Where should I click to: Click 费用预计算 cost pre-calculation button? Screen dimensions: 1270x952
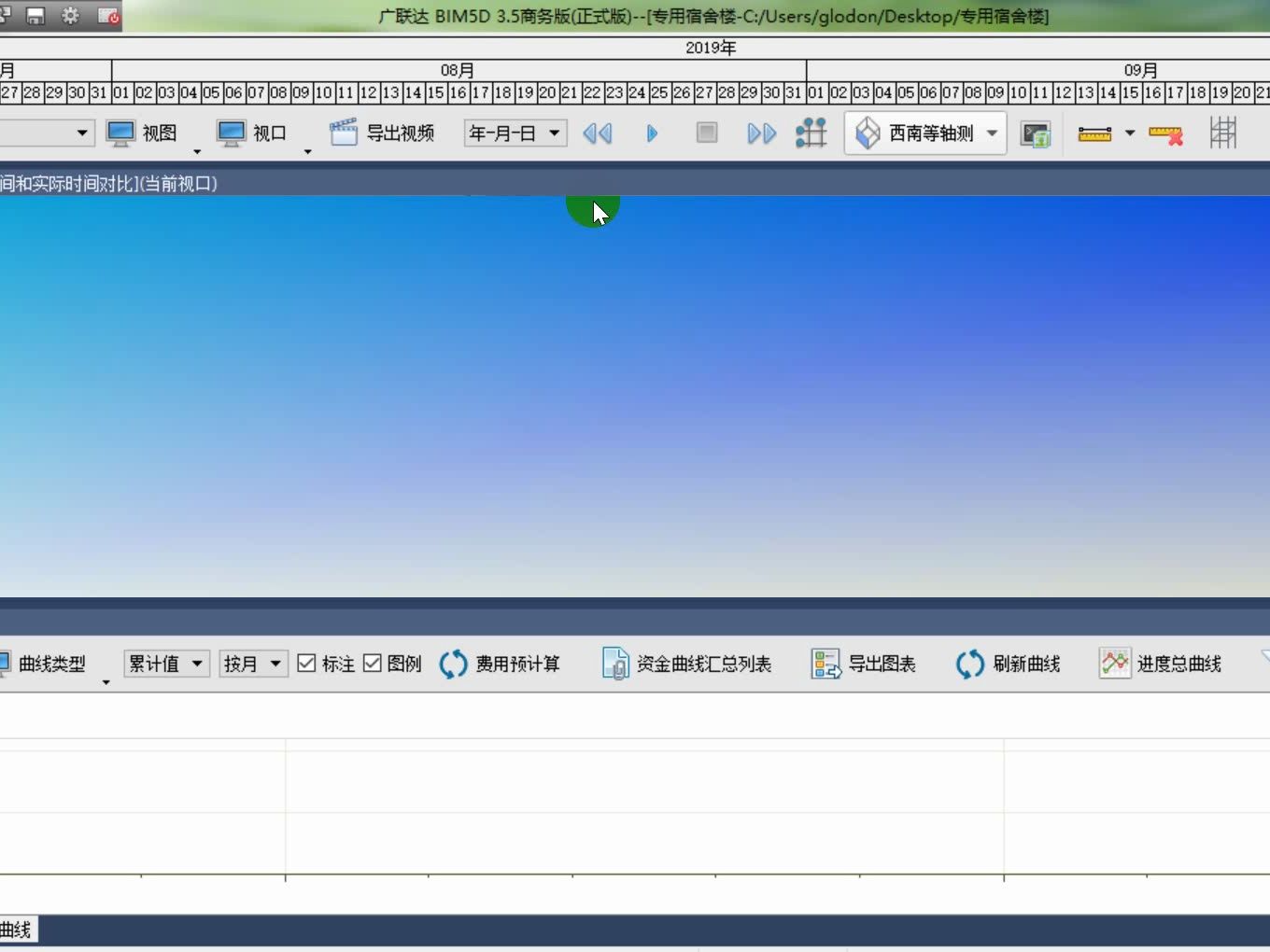tap(500, 664)
